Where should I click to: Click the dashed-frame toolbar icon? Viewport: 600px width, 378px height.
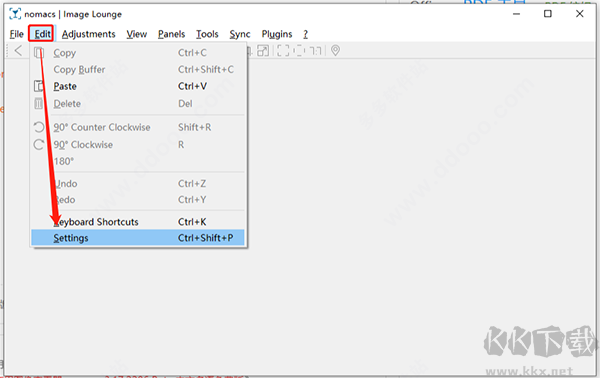click(x=299, y=51)
